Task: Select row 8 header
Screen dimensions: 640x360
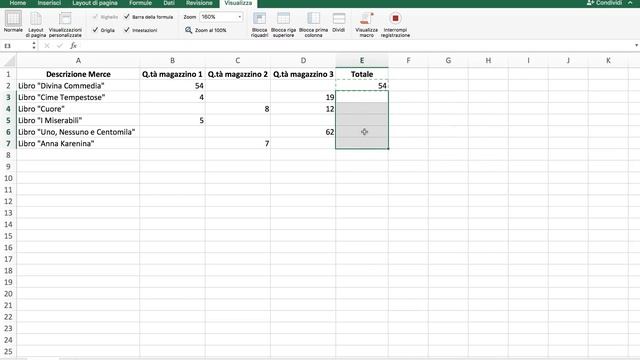Action: (x=8, y=155)
